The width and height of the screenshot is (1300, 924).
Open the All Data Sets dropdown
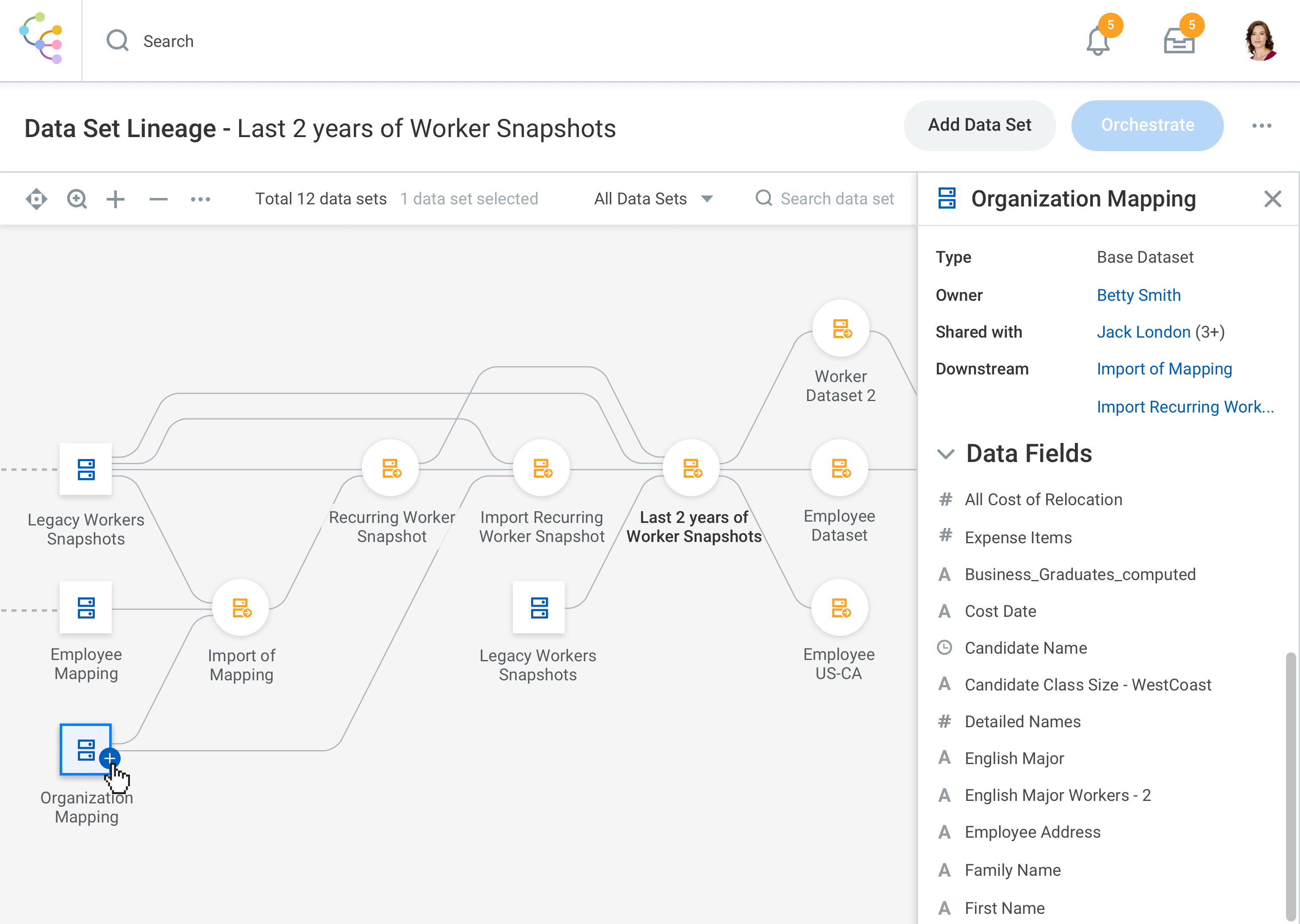pyautogui.click(x=653, y=199)
